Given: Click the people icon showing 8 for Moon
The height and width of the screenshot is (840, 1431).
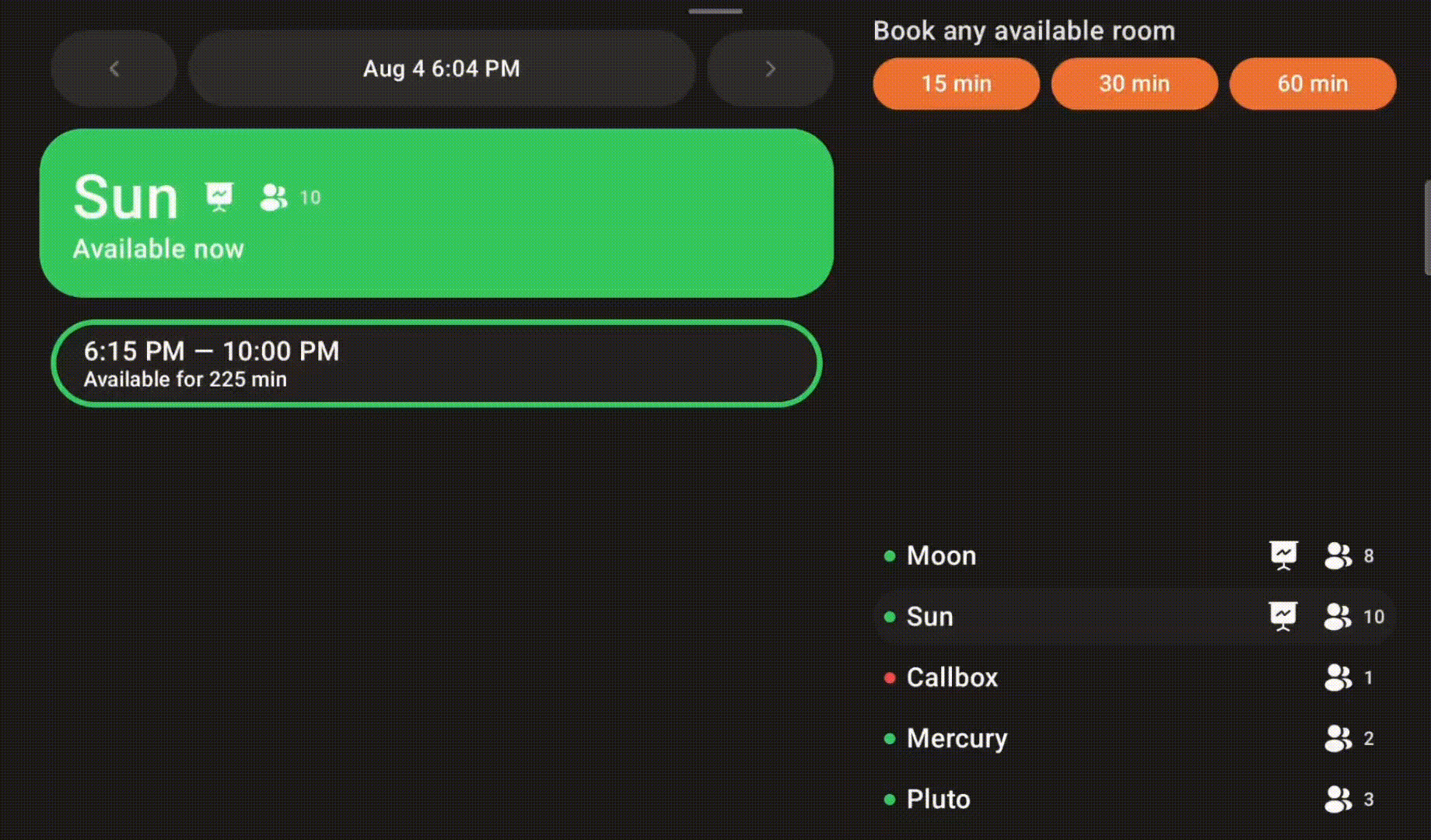Looking at the screenshot, I should tap(1338, 555).
